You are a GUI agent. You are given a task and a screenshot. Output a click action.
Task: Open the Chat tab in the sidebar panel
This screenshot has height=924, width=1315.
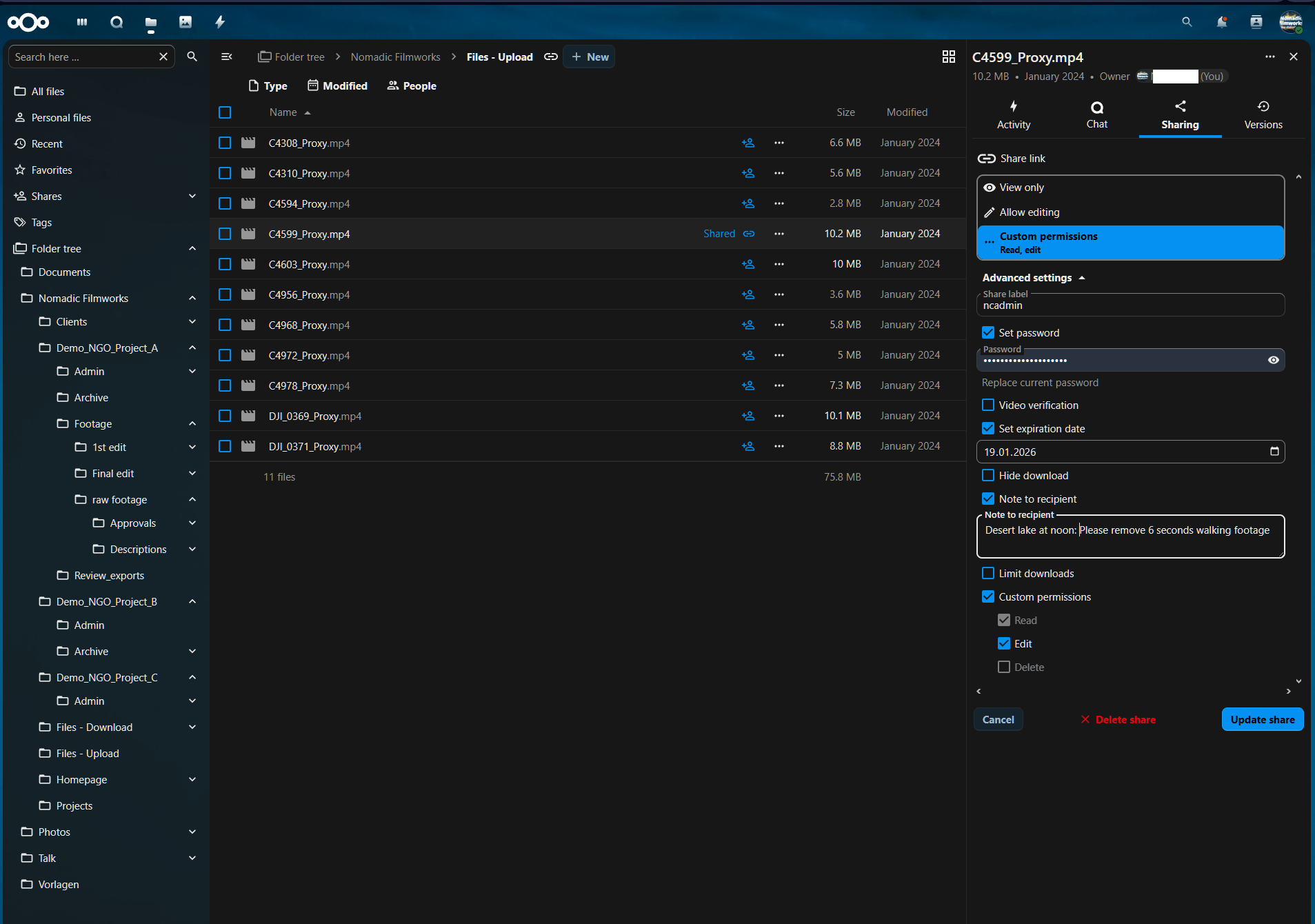pos(1096,114)
